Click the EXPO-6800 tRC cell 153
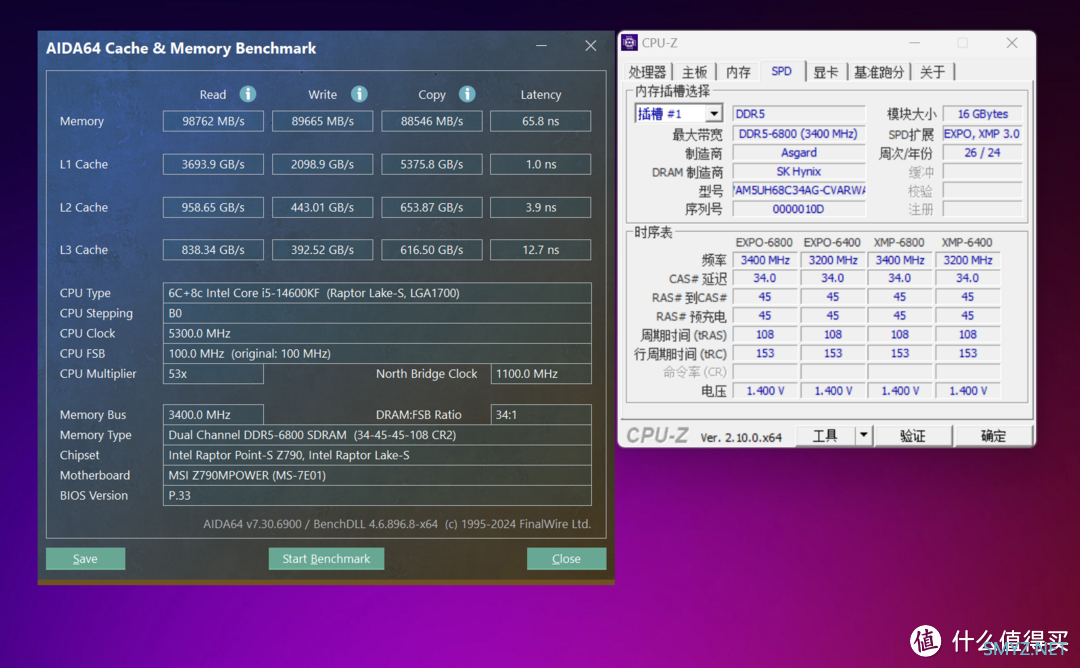 [765, 353]
